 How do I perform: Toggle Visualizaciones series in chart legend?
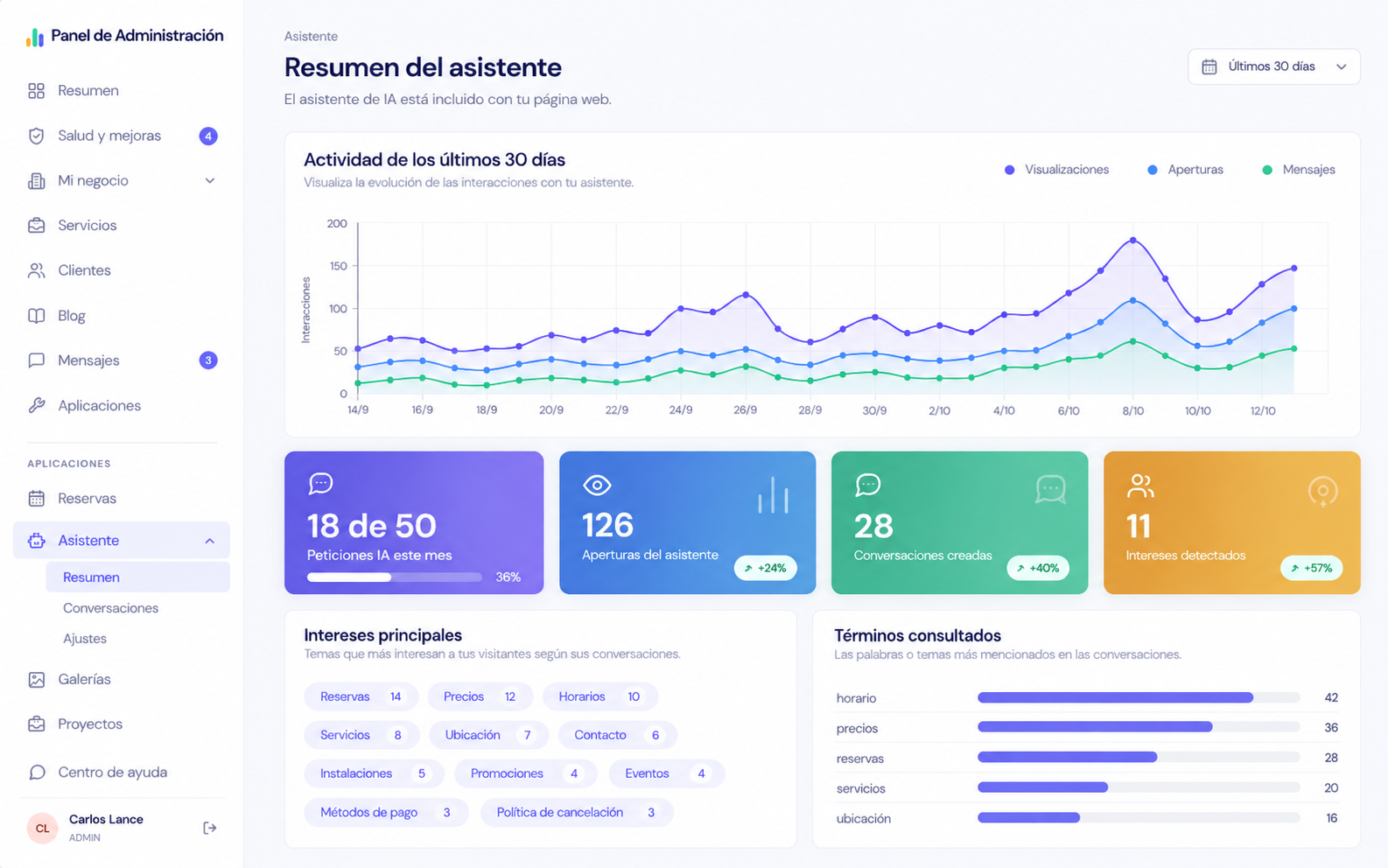[x=1057, y=170]
